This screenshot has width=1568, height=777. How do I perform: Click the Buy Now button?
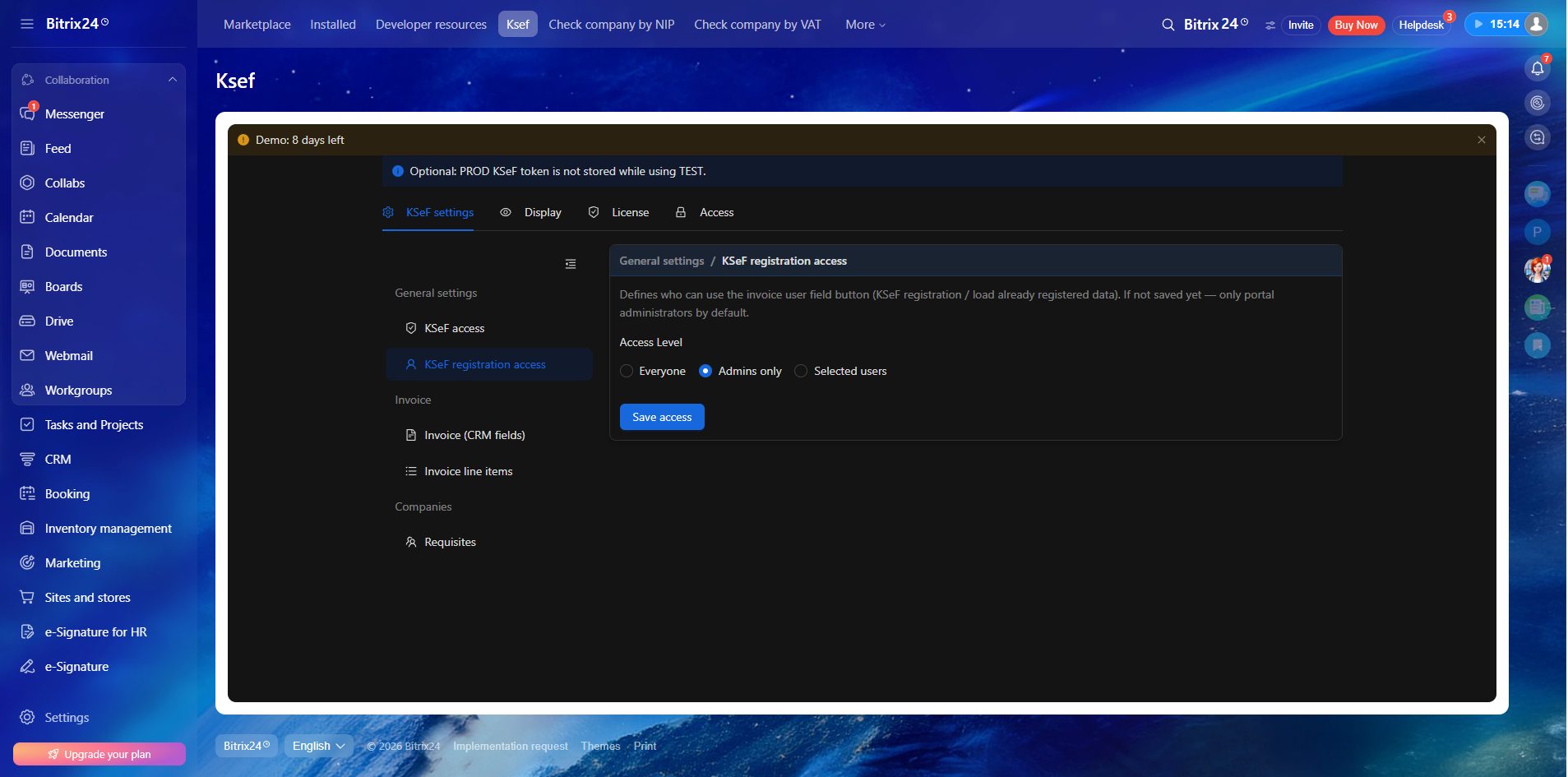click(x=1356, y=25)
